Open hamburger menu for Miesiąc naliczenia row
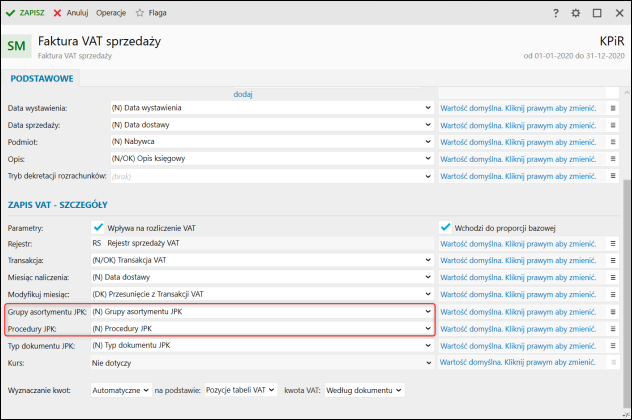Viewport: 632px width, 420px height. pyautogui.click(x=614, y=277)
